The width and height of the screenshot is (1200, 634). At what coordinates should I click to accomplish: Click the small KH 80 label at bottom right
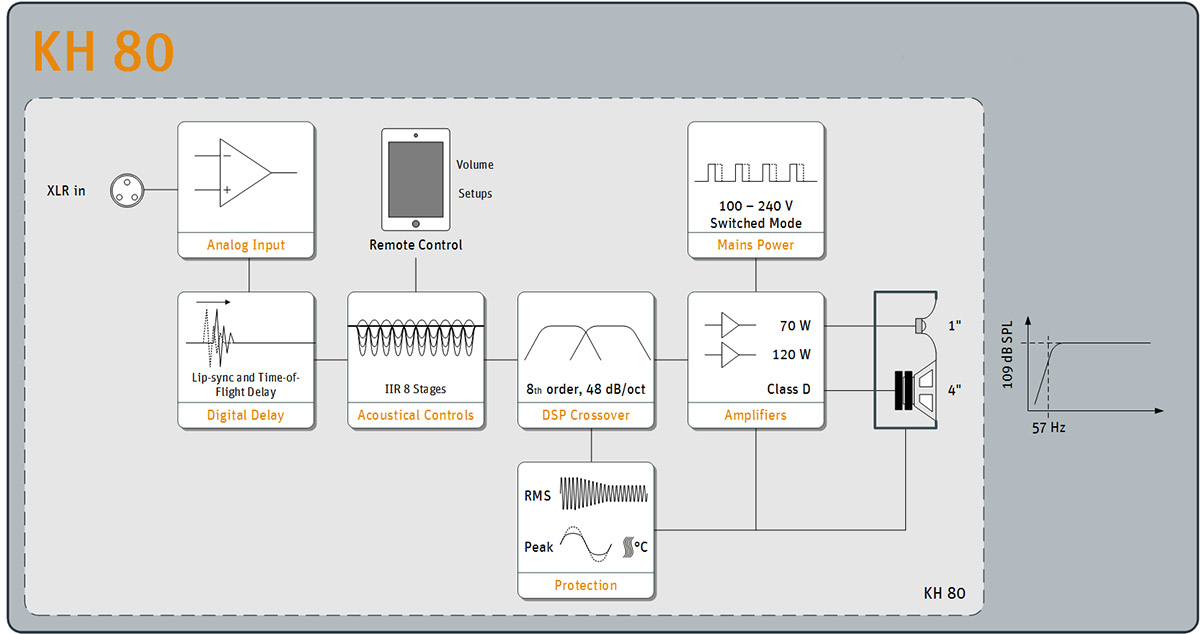click(945, 593)
